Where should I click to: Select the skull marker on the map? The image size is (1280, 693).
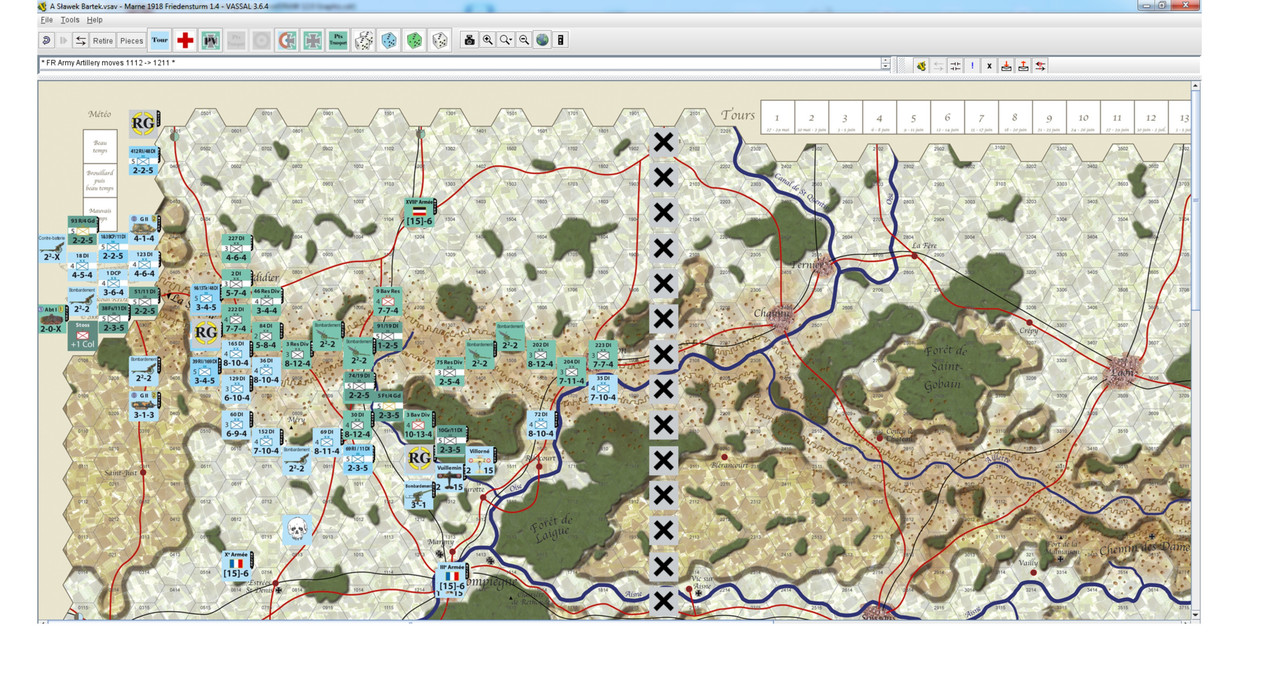[x=296, y=529]
